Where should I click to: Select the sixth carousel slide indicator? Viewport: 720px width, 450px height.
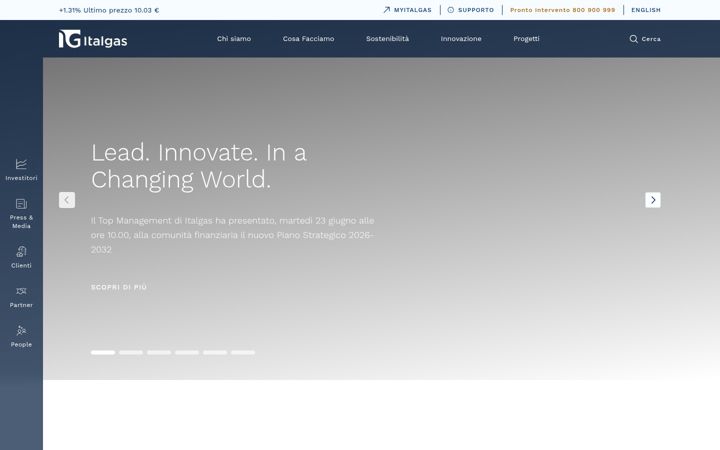coord(243,353)
